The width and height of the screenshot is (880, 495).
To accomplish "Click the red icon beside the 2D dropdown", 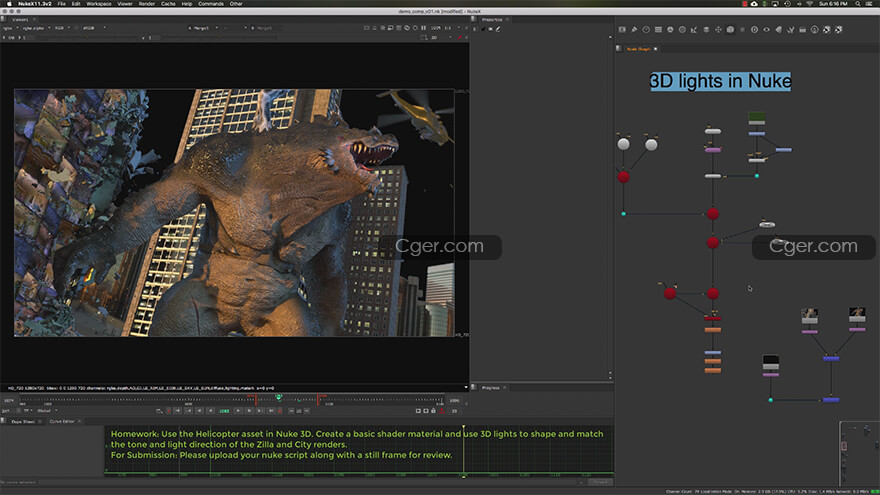I will (460, 38).
